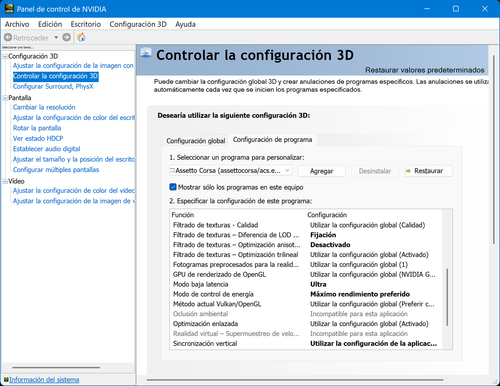Select Filtrado de texturas Optimización trilineal row
This screenshot has height=386, width=500.
tap(305, 255)
